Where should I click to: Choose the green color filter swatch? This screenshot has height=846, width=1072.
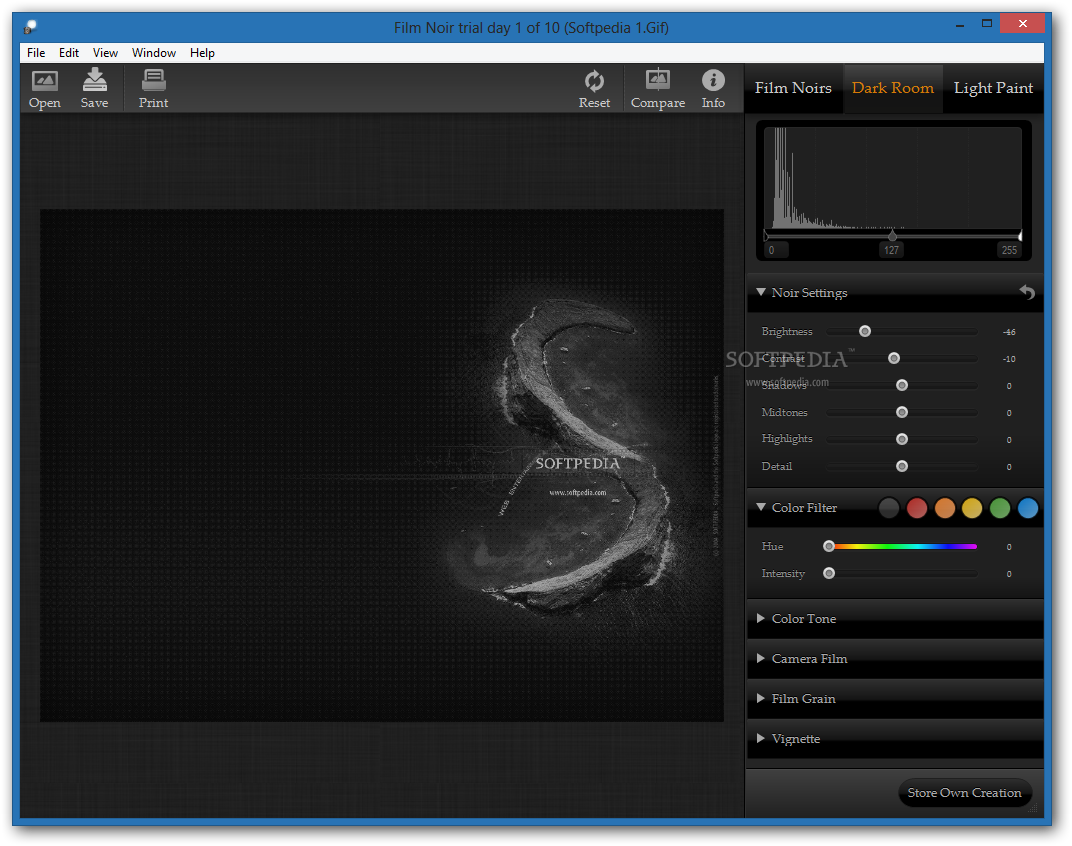(1000, 508)
